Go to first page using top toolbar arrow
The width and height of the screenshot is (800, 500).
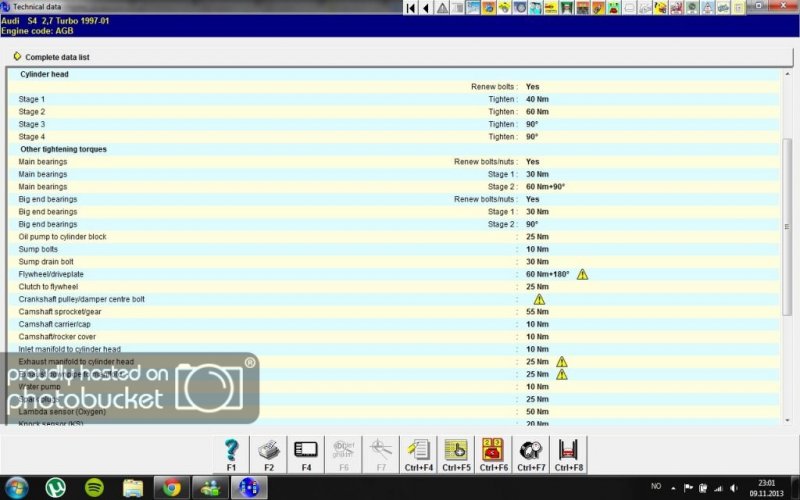(411, 8)
